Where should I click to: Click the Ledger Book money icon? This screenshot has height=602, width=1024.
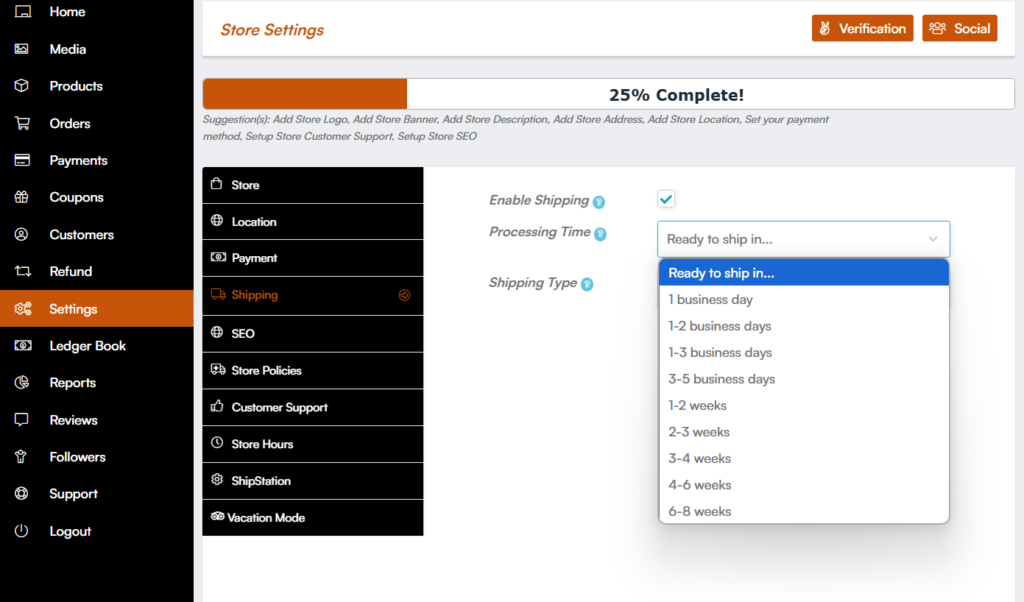tap(22, 346)
